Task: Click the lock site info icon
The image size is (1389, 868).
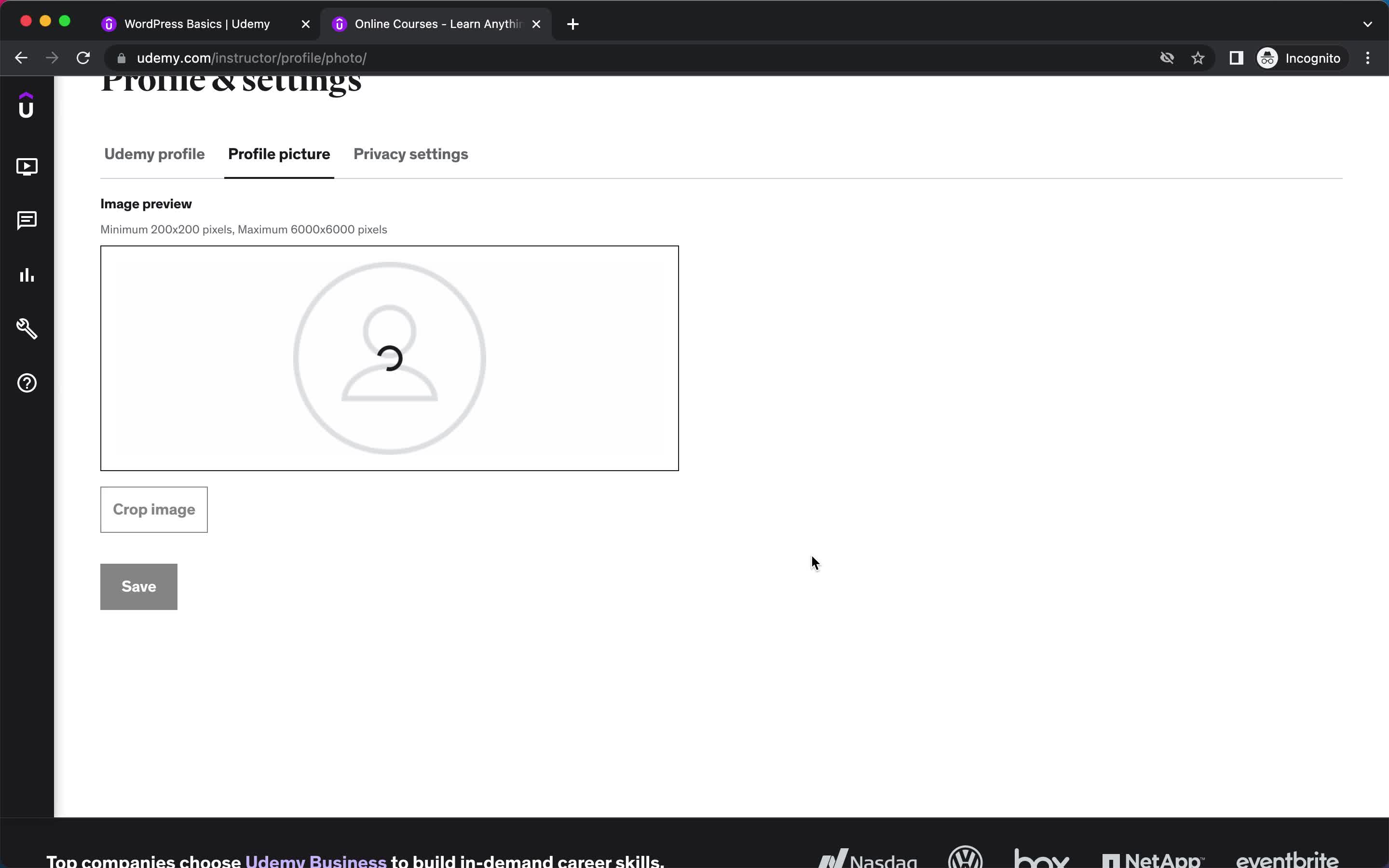Action: (x=121, y=58)
